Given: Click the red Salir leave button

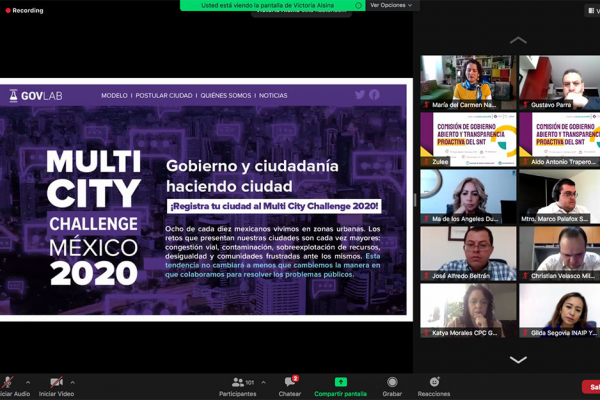Looking at the screenshot, I should [x=591, y=387].
